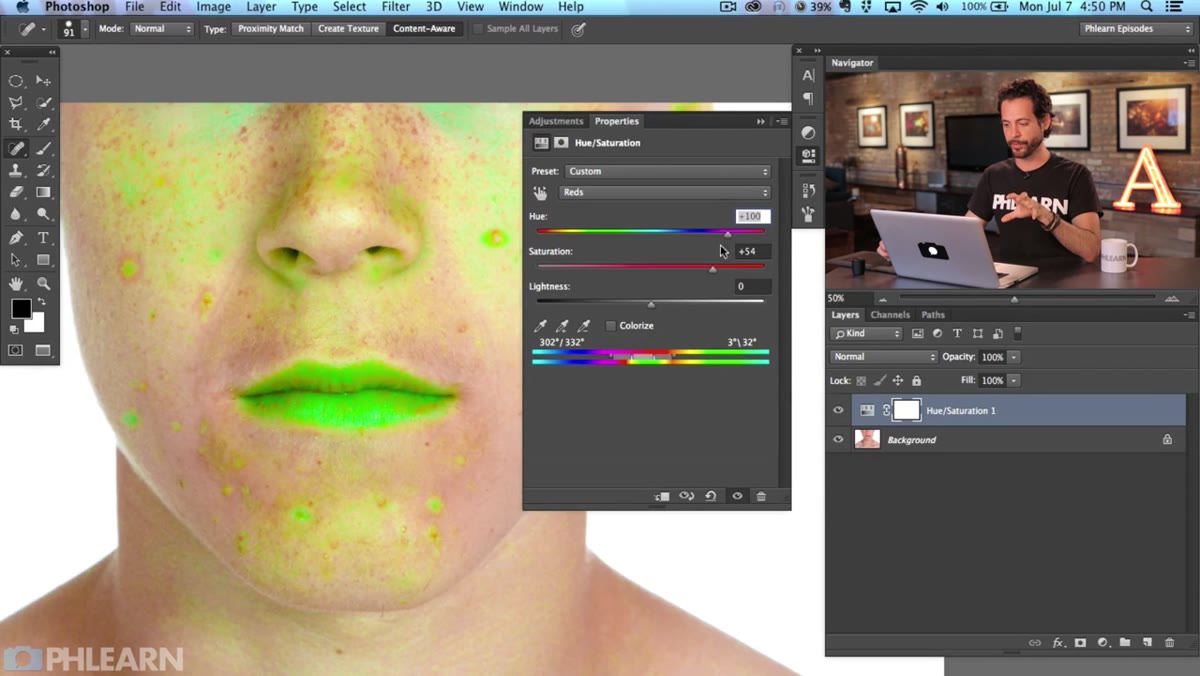Select the Zoom tool
Viewport: 1200px width, 676px height.
pos(43,283)
